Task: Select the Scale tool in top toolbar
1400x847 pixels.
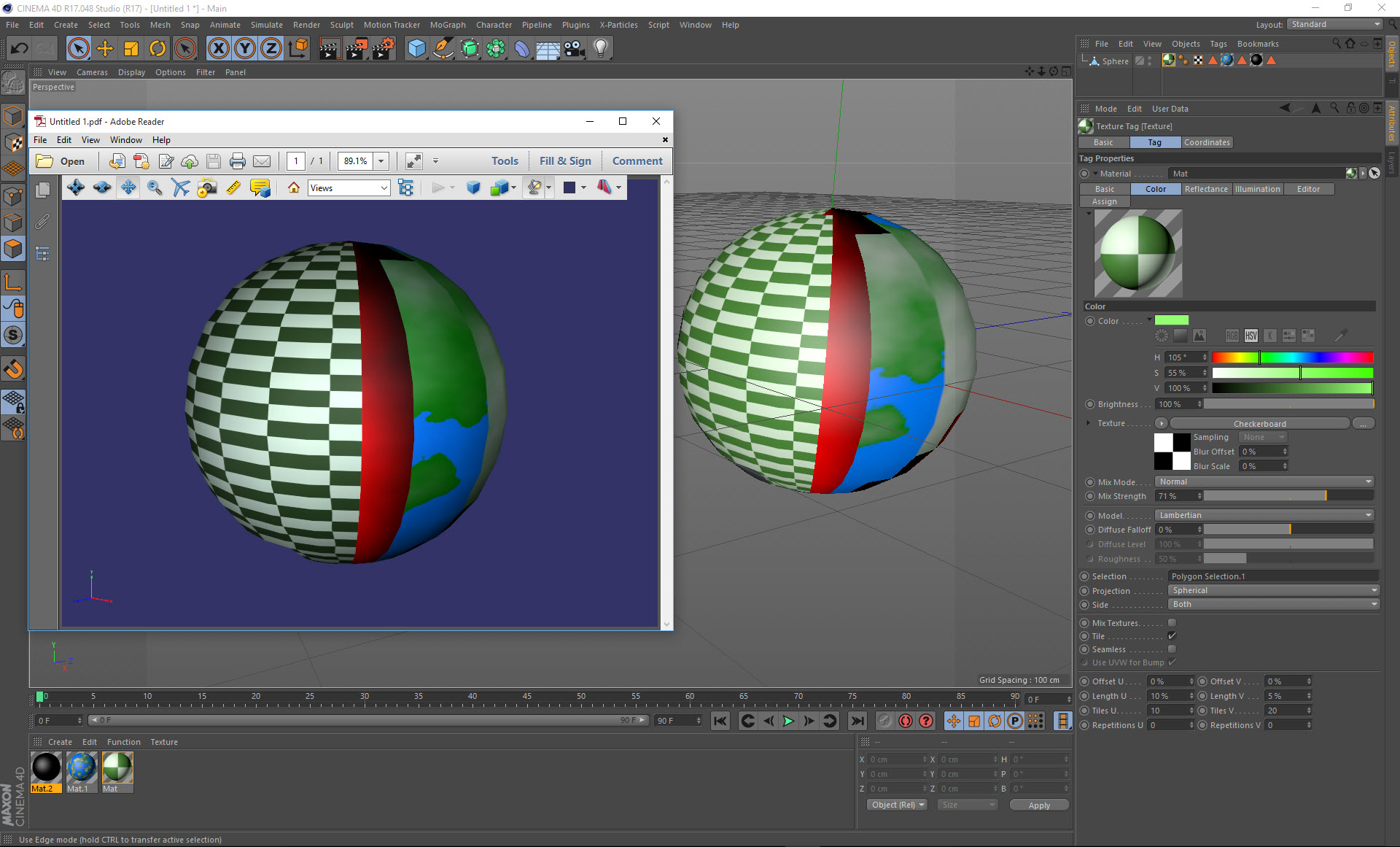Action: pos(131,49)
